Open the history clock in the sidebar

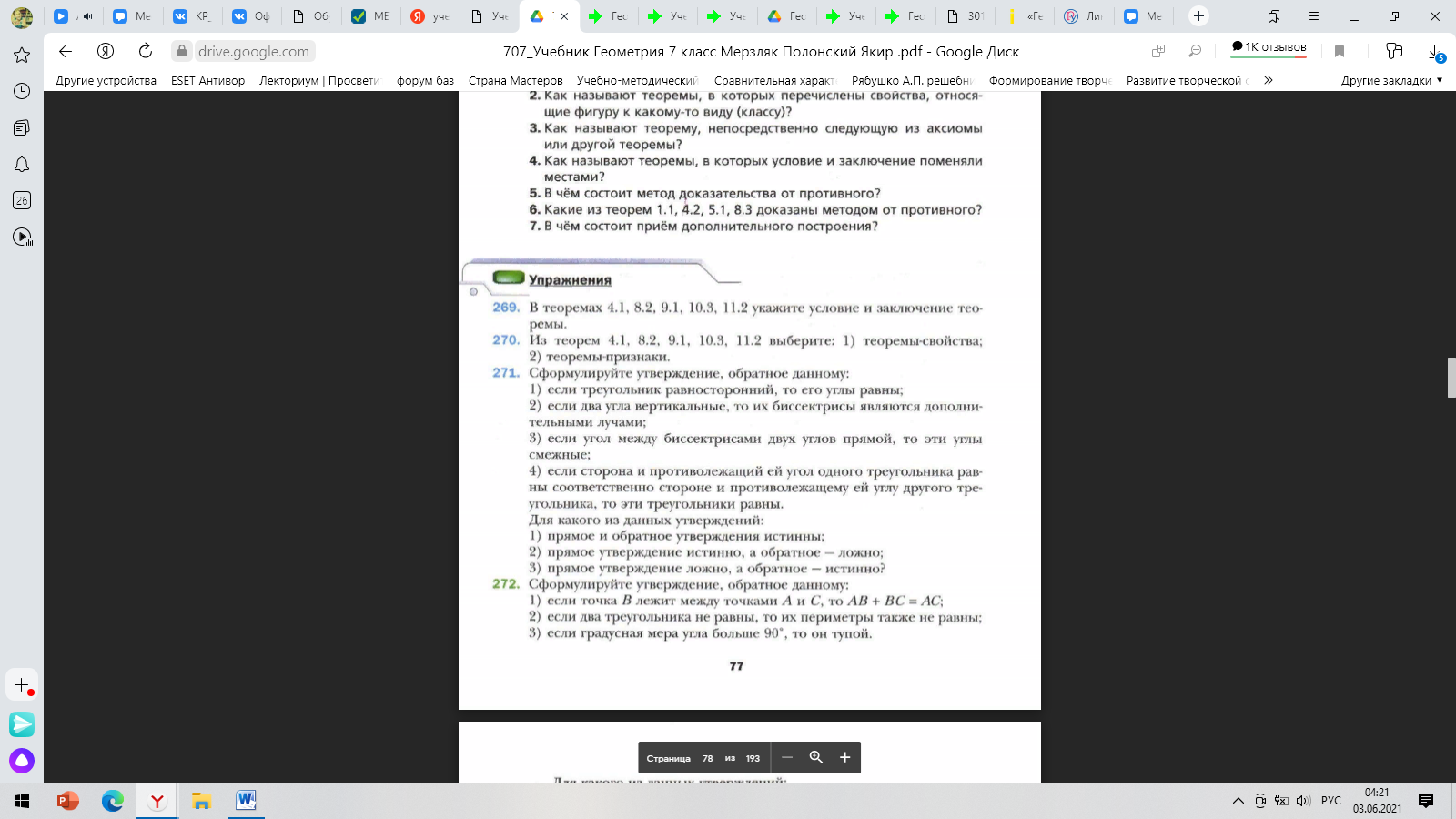(x=22, y=91)
